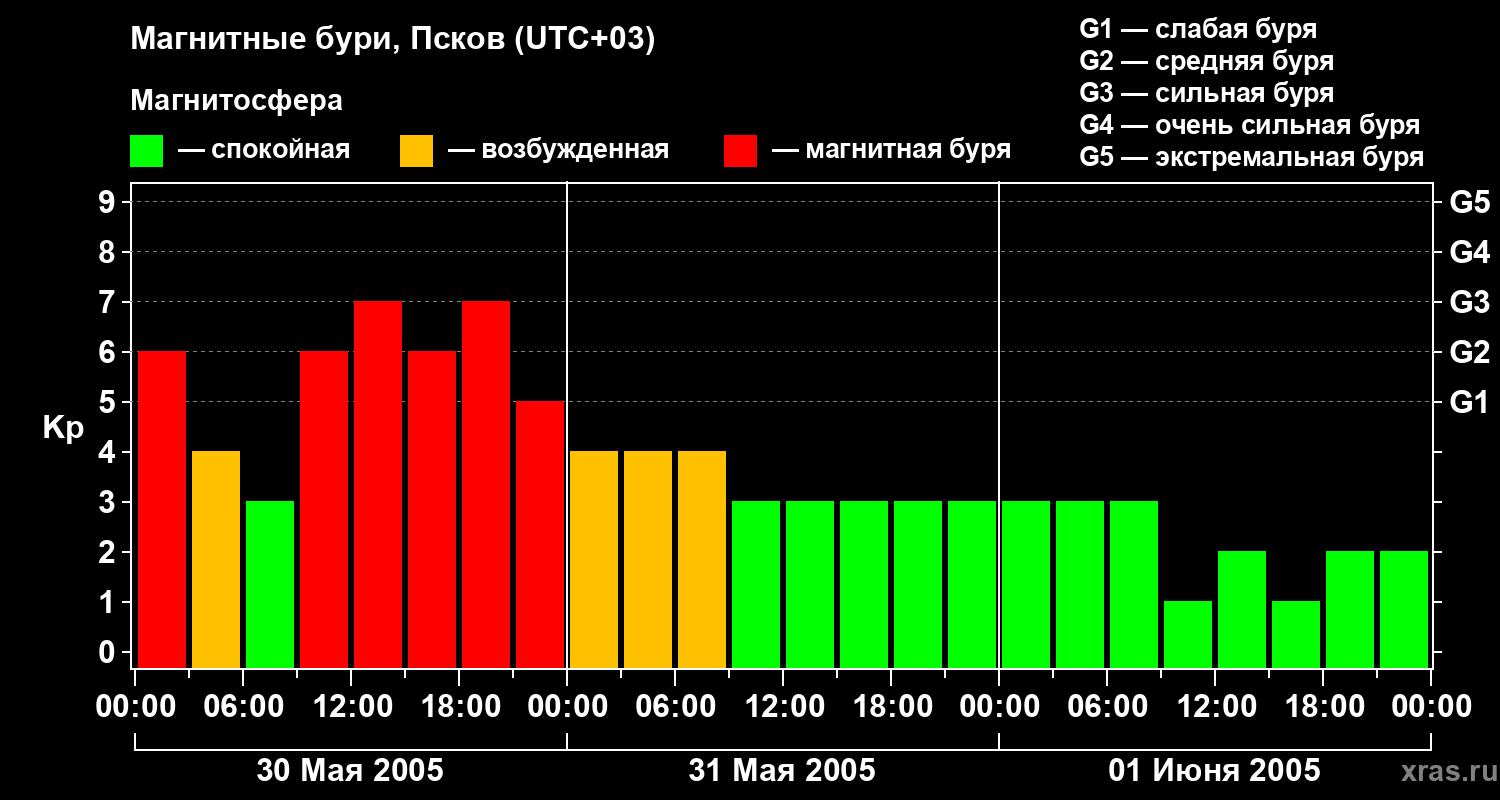The height and width of the screenshot is (800, 1500).
Task: Select the 1 June 12:00–15:00 Kp 2 bar
Action: pos(1242,609)
